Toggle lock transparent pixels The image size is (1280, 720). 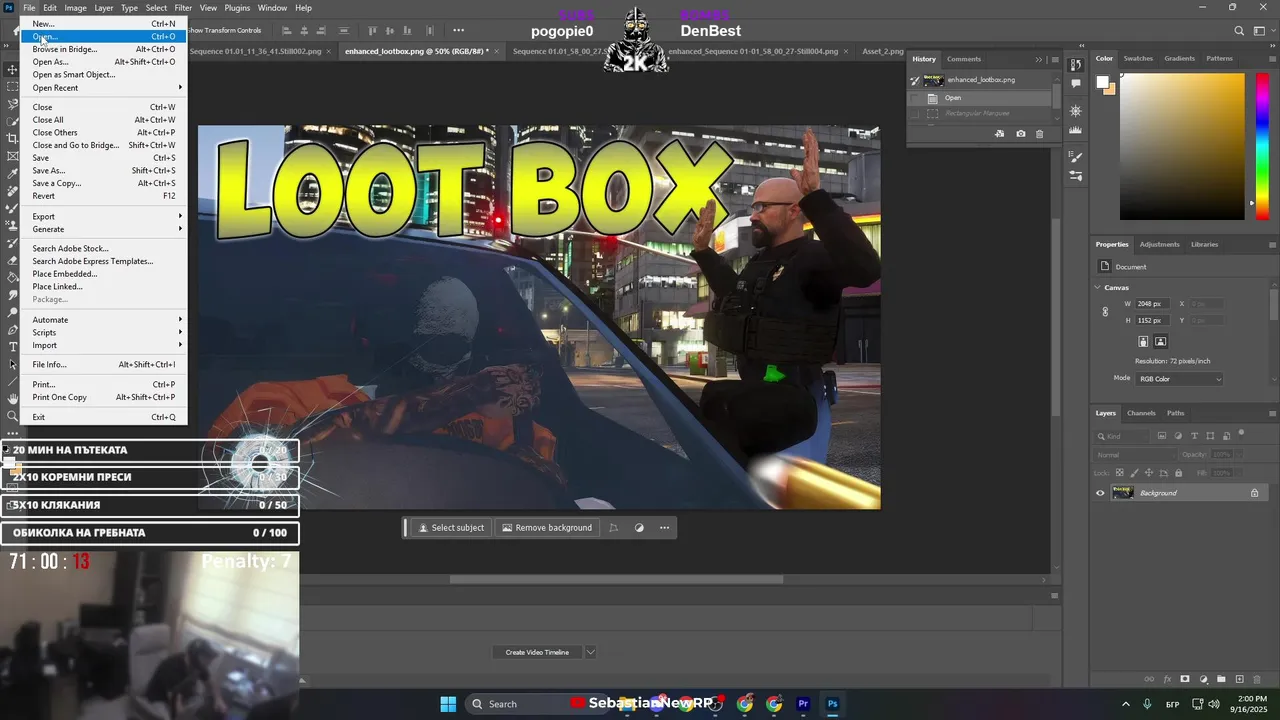tap(1120, 473)
